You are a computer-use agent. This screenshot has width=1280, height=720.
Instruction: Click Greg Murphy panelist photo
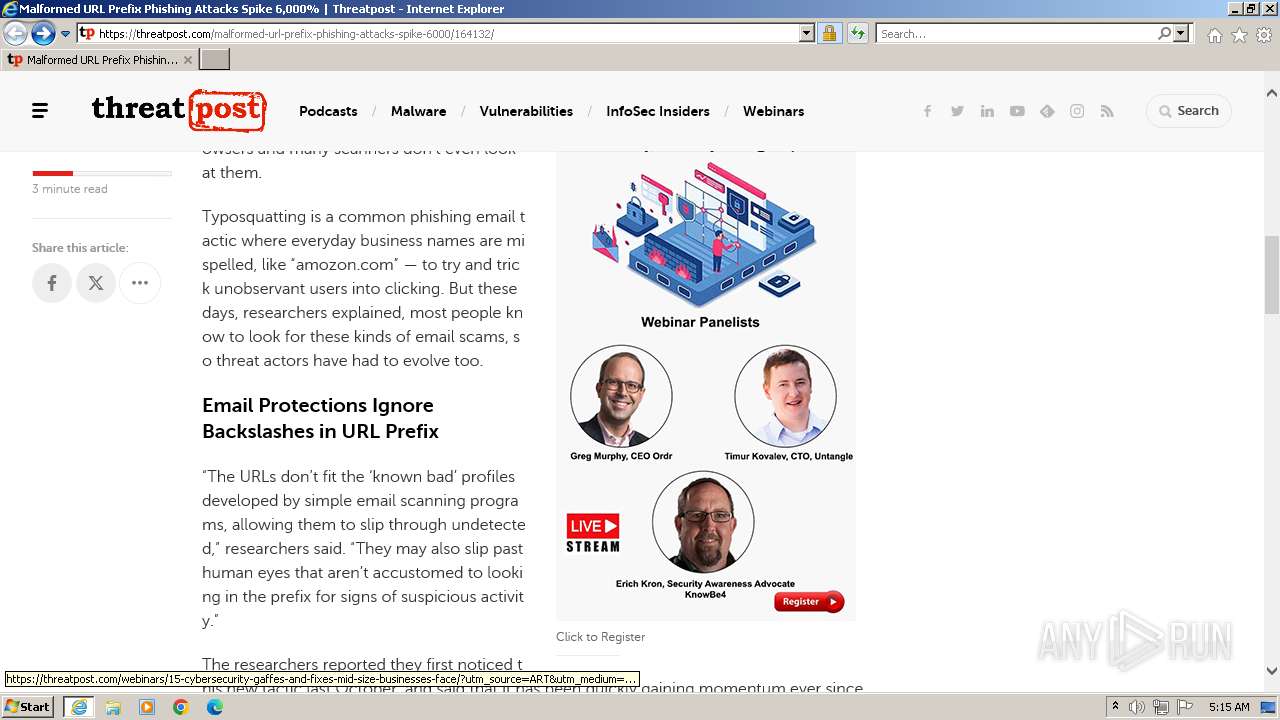[621, 397]
